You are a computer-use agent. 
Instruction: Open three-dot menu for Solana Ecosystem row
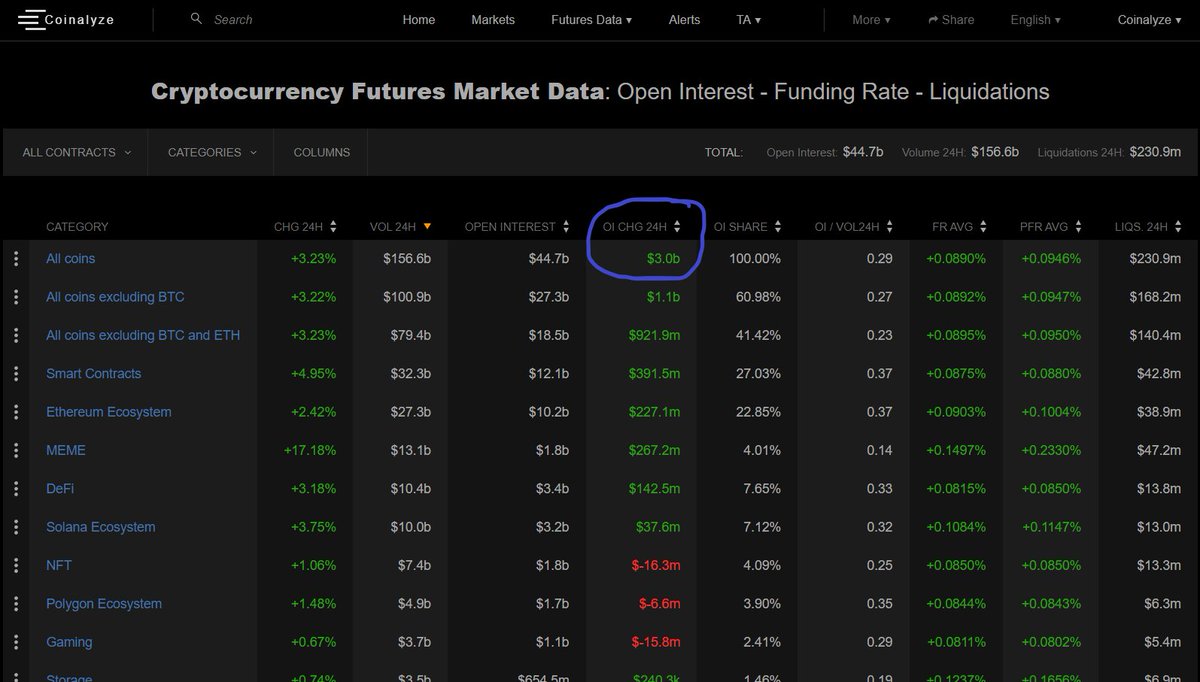(x=16, y=527)
